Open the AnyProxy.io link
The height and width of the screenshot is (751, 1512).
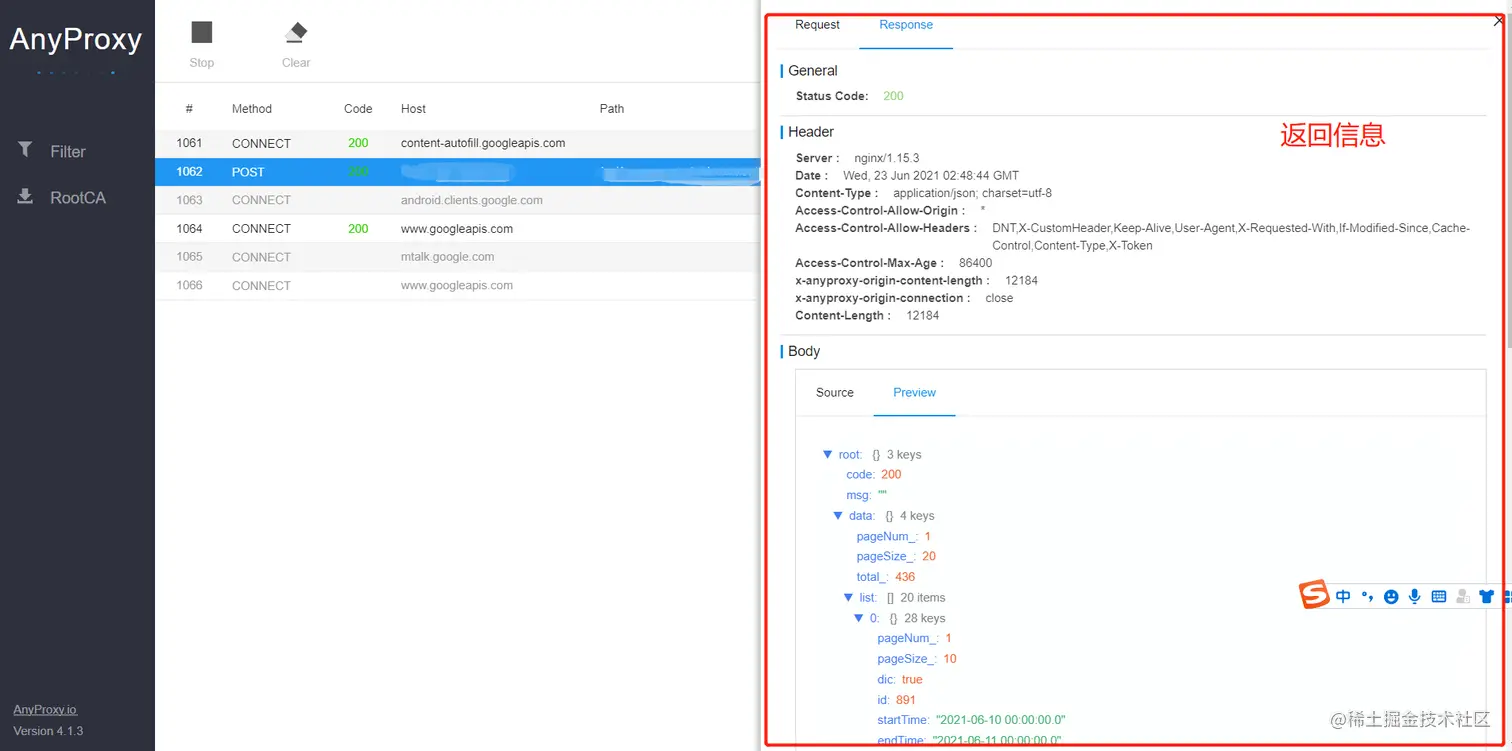pos(45,710)
